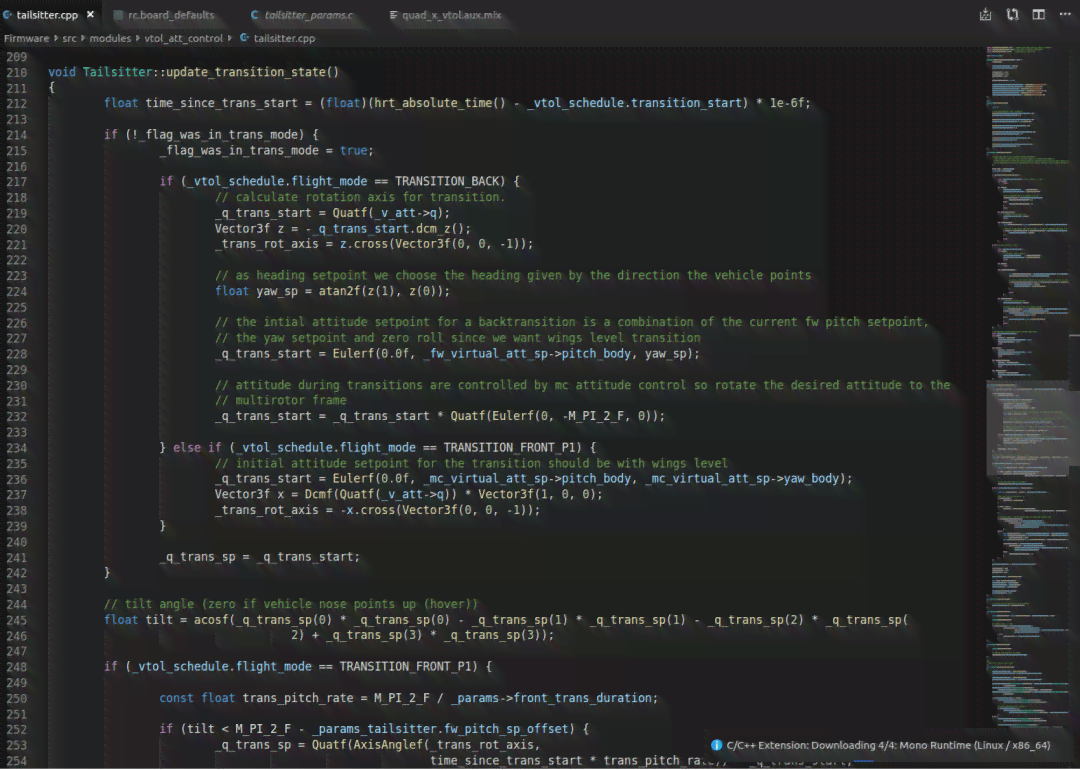Screen dimensions: 1080x770
Task: Click the tilt angle comment on line 244
Action: click(291, 605)
